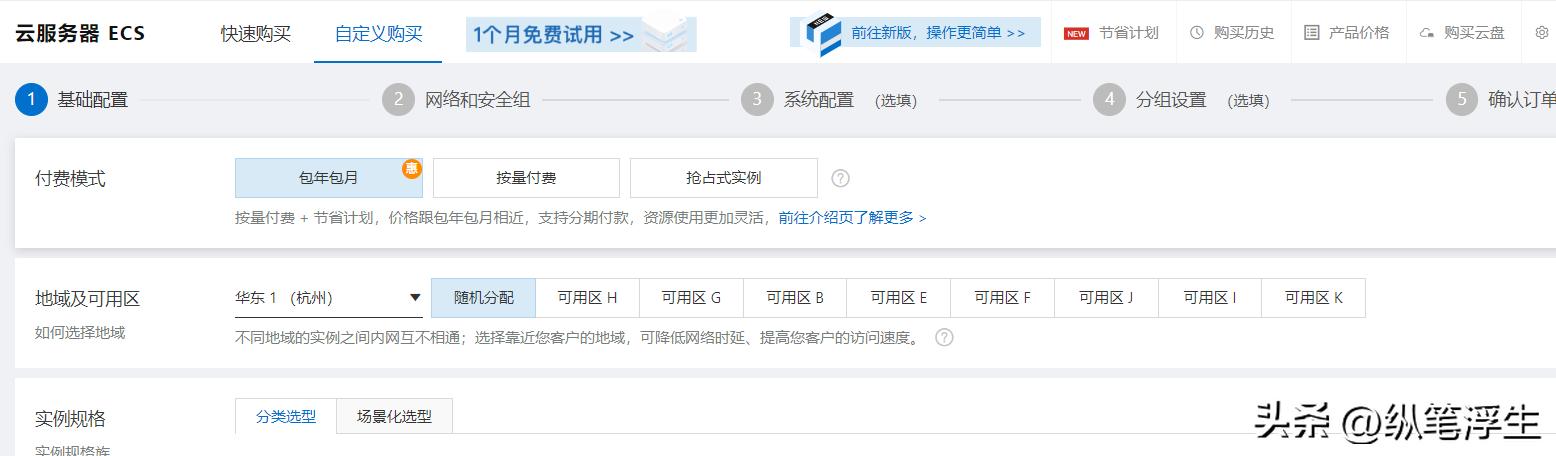Viewport: 1556px width, 456px height.
Task: Click the 云服务器 ECS title
Action: [80, 33]
